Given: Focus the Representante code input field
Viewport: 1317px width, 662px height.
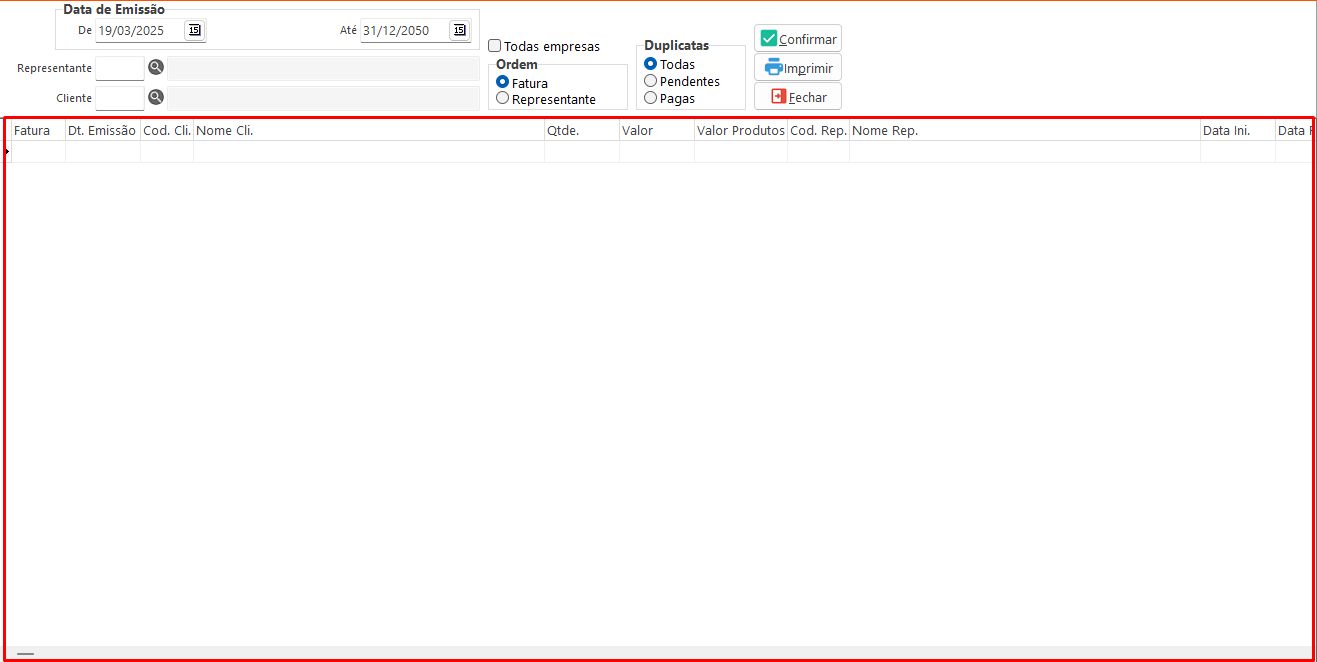Looking at the screenshot, I should (x=120, y=68).
